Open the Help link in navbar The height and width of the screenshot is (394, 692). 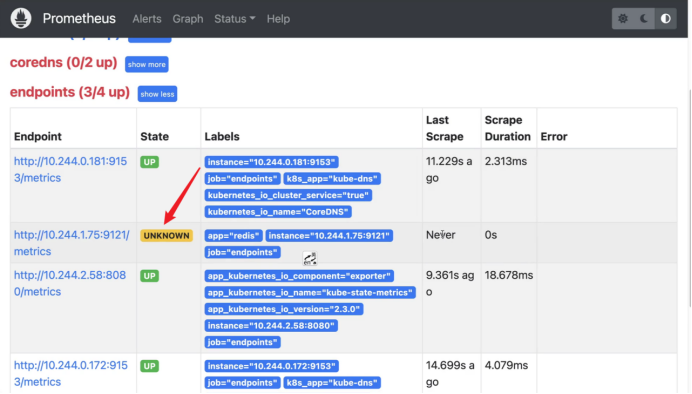(x=278, y=19)
